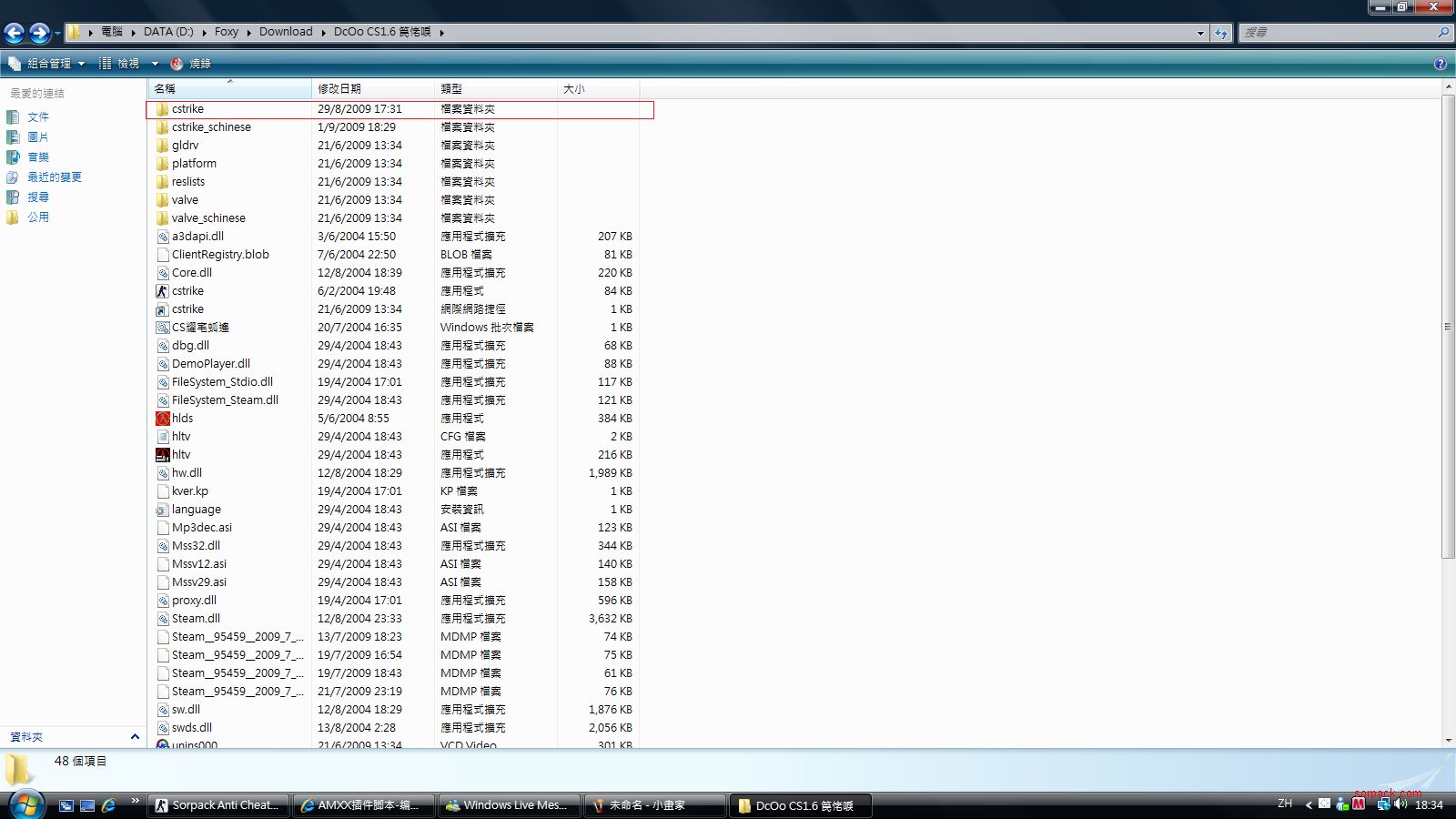Expand the 檢視 dropdown arrow
Screen dimensions: 1456x819
(x=155, y=64)
